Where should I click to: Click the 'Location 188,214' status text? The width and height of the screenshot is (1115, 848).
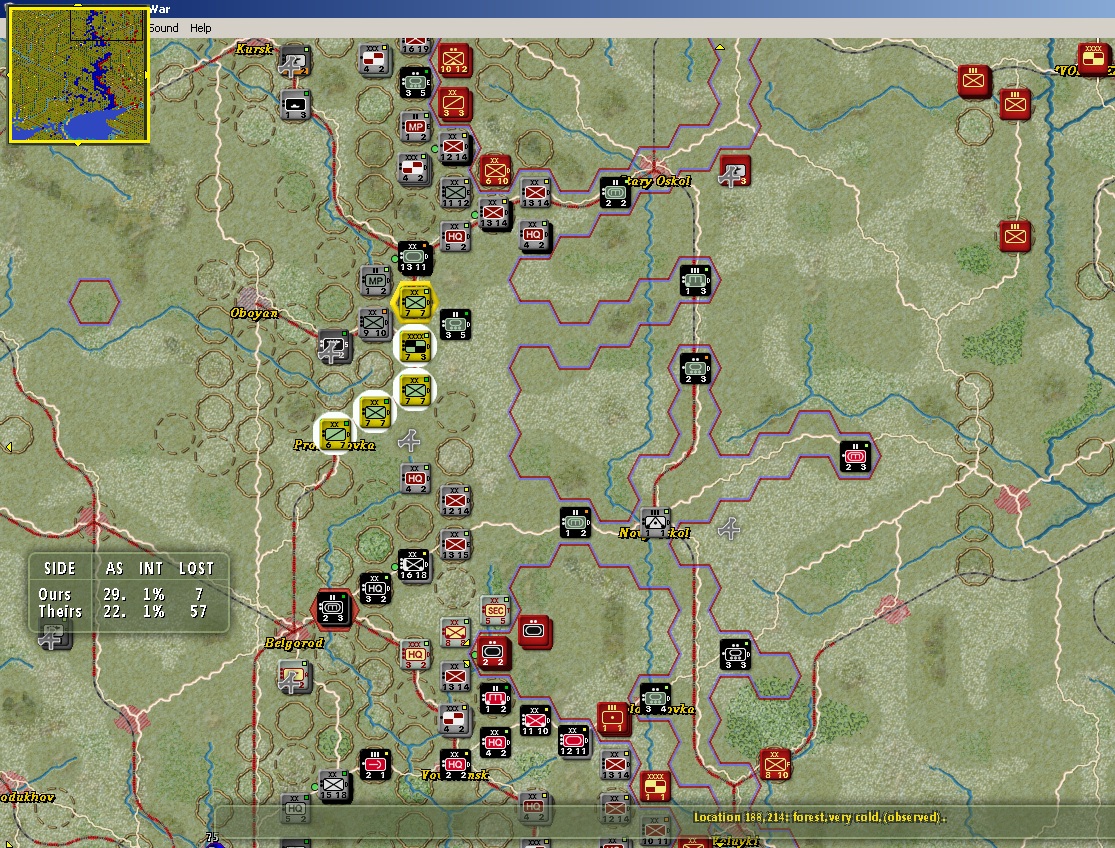click(821, 817)
